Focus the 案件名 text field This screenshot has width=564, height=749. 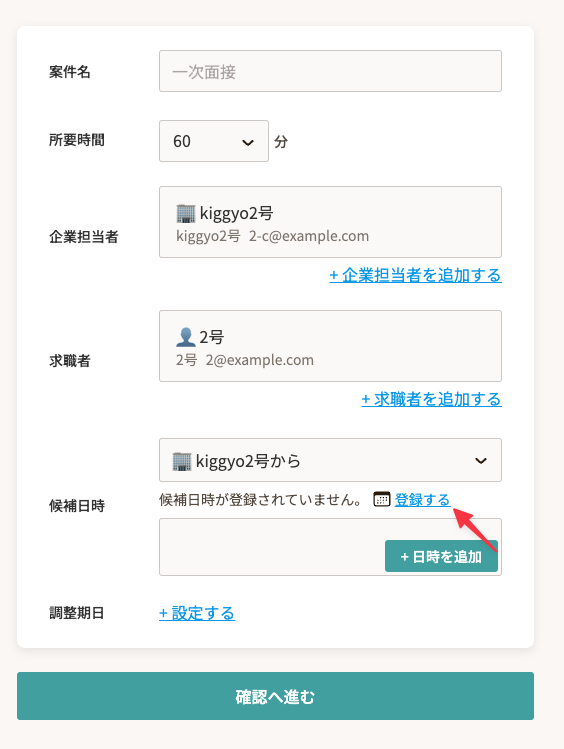point(330,71)
